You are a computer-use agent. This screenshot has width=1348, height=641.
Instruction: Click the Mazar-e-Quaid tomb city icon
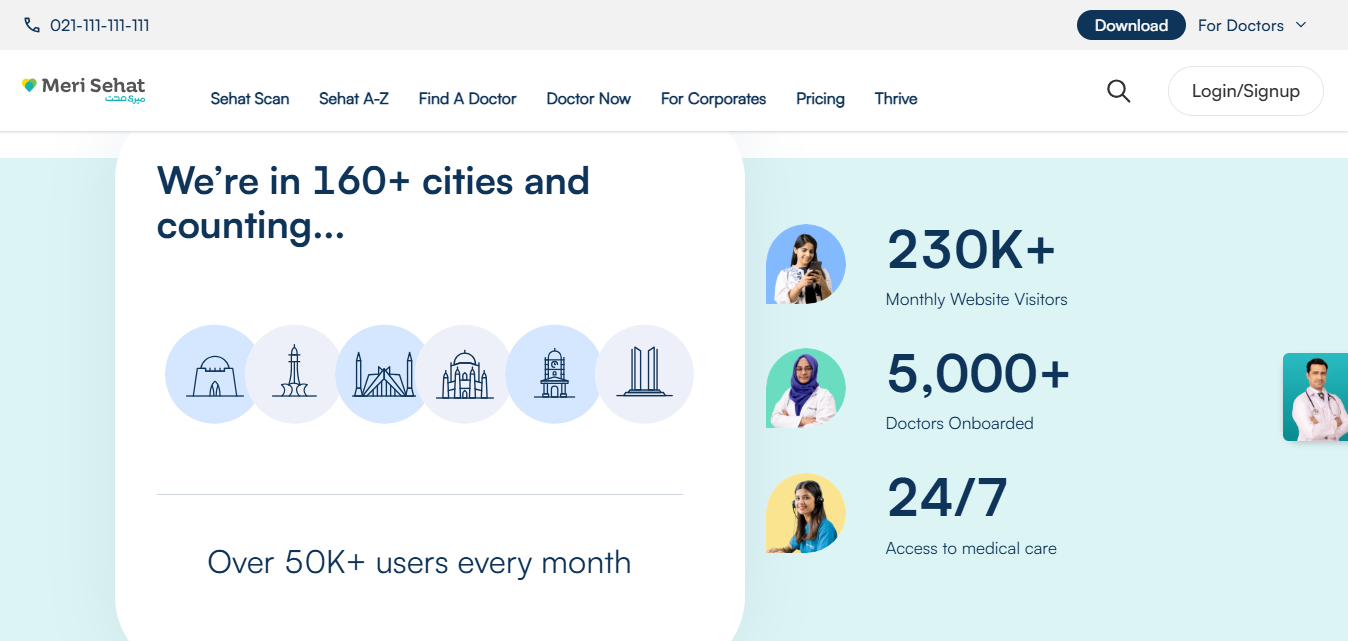tap(212, 374)
